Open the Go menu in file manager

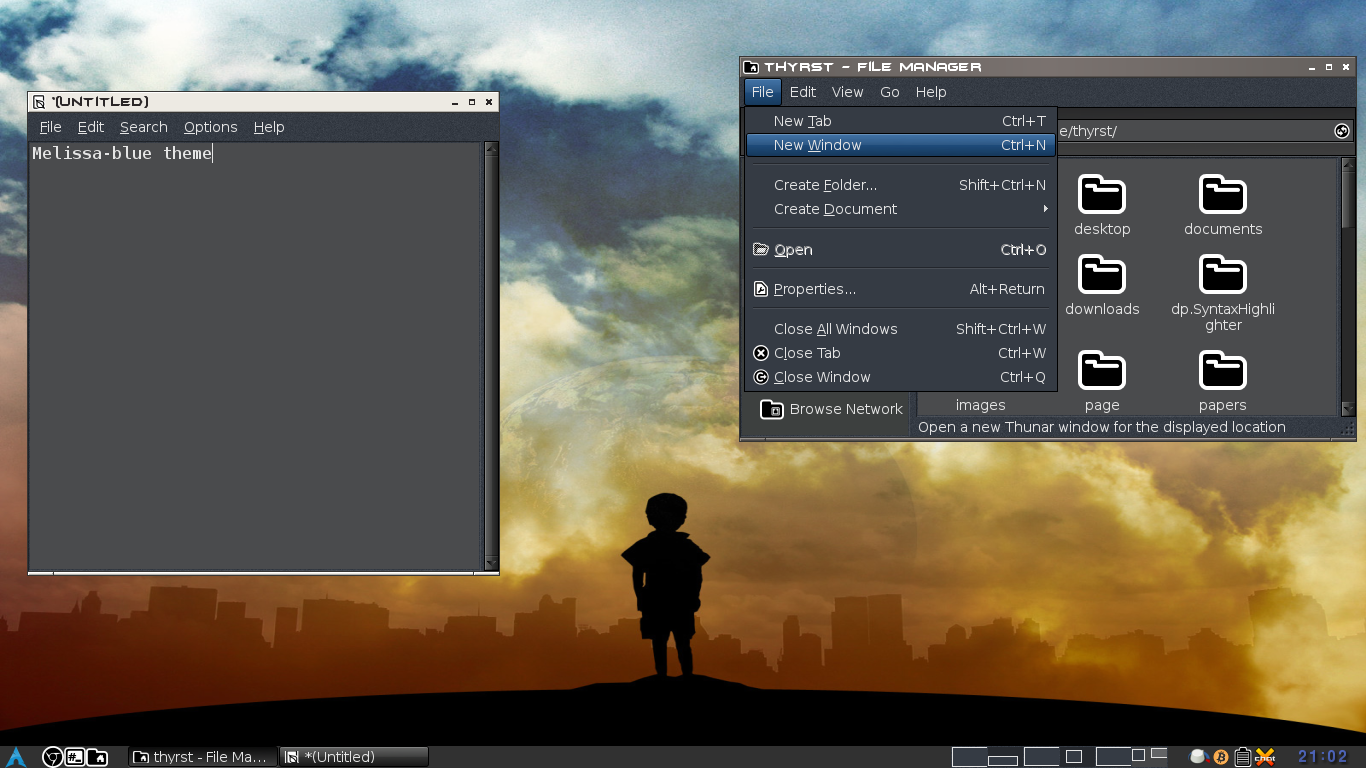click(x=890, y=92)
